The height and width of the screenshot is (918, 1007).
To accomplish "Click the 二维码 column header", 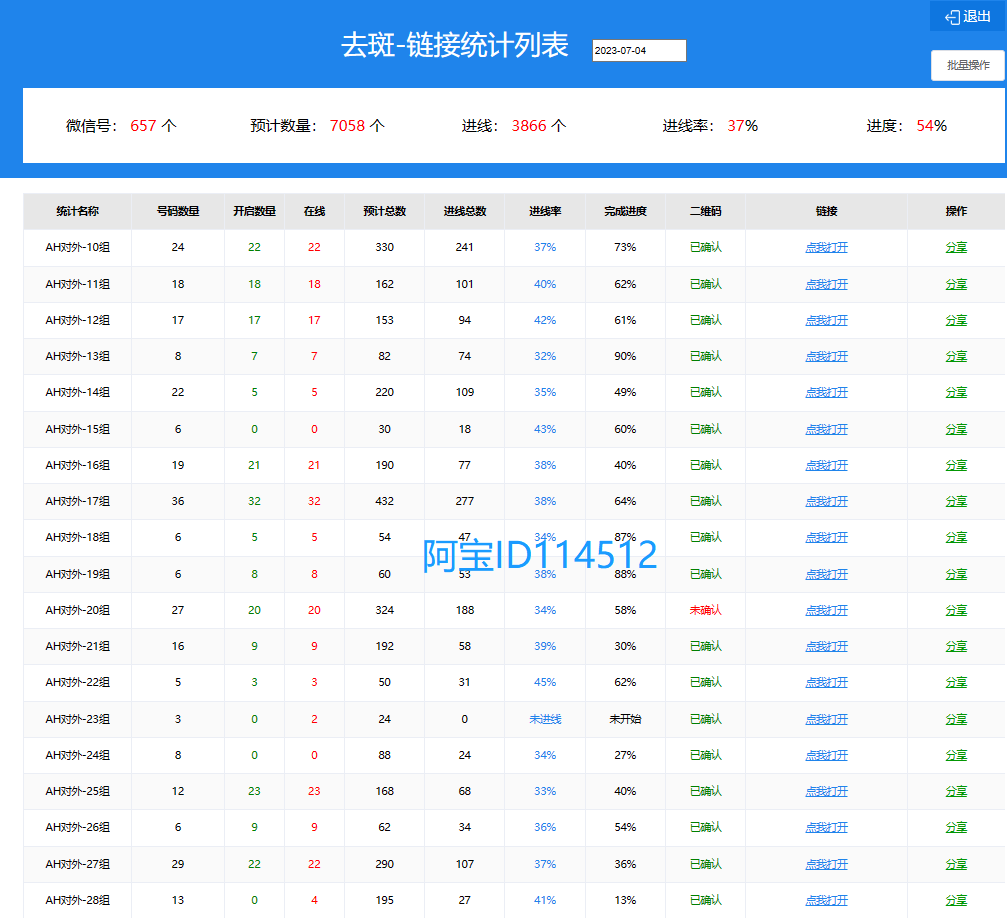I will pyautogui.click(x=705, y=211).
